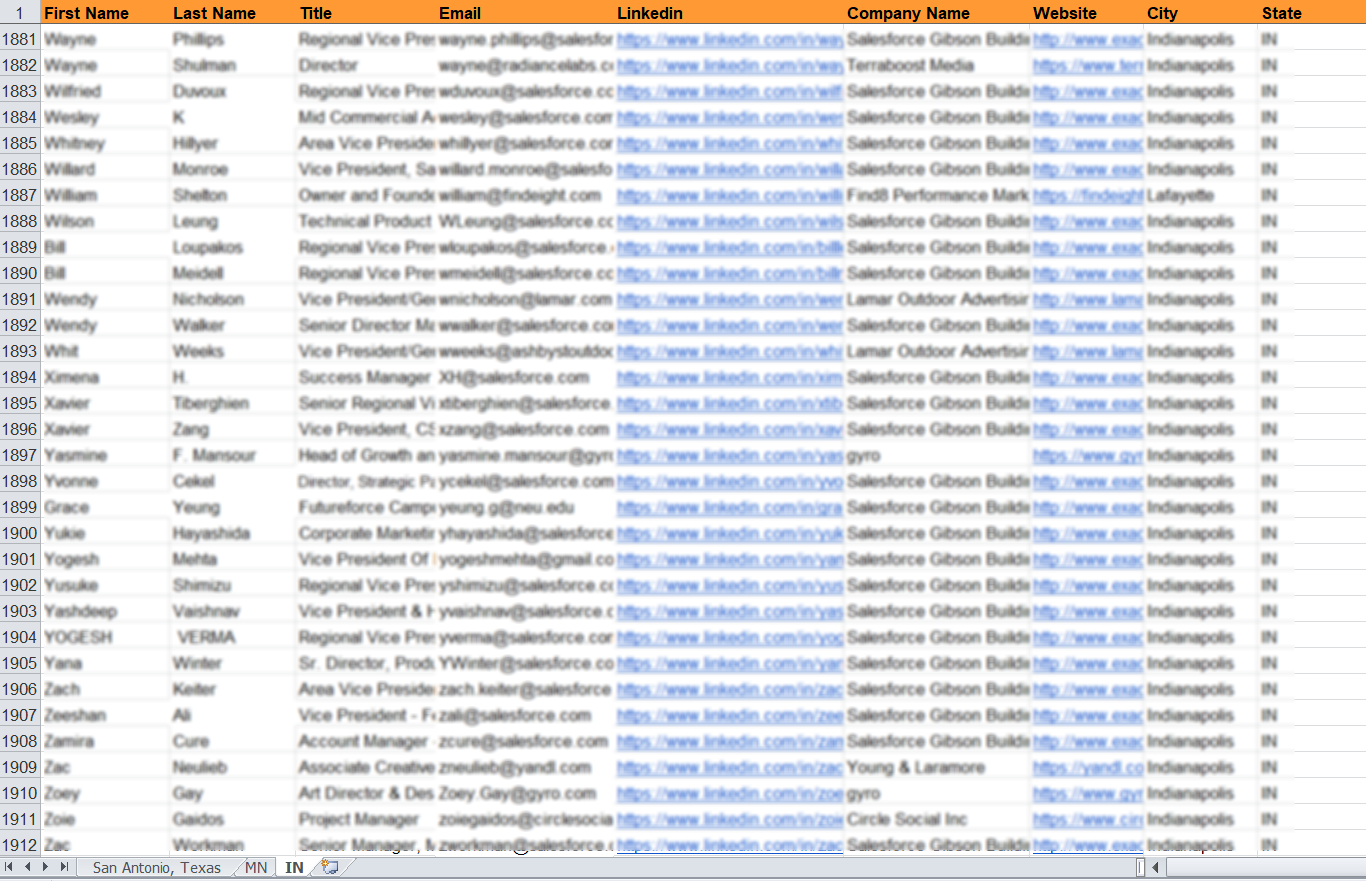Viewport: 1366px width, 881px height.
Task: Select the last name "VERMA"
Action: coord(206,637)
